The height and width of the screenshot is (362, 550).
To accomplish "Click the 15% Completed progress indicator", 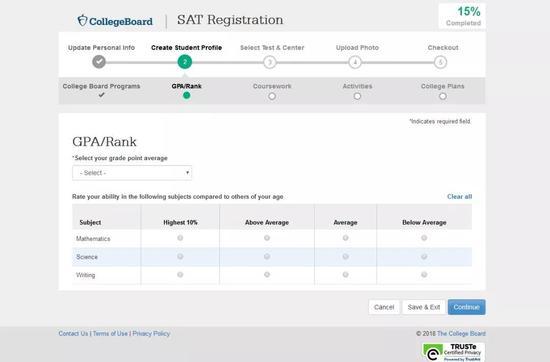I will (x=462, y=16).
